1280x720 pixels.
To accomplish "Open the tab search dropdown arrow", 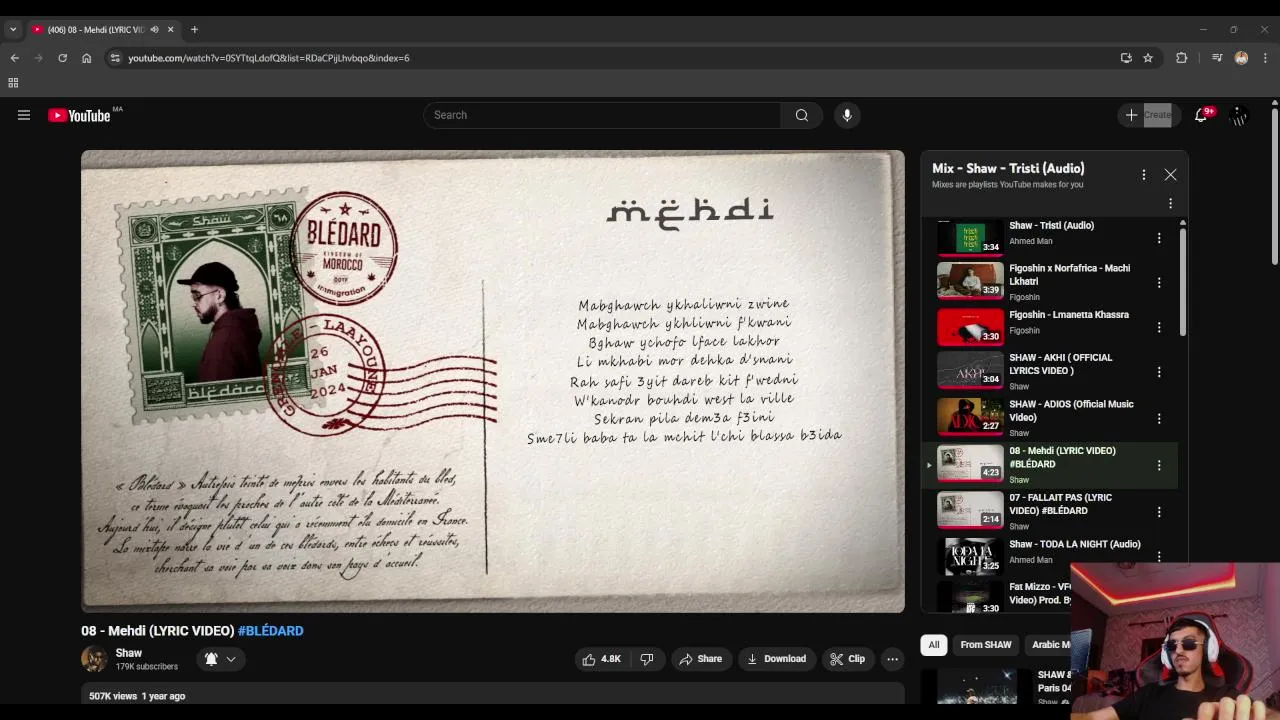I will (13, 30).
